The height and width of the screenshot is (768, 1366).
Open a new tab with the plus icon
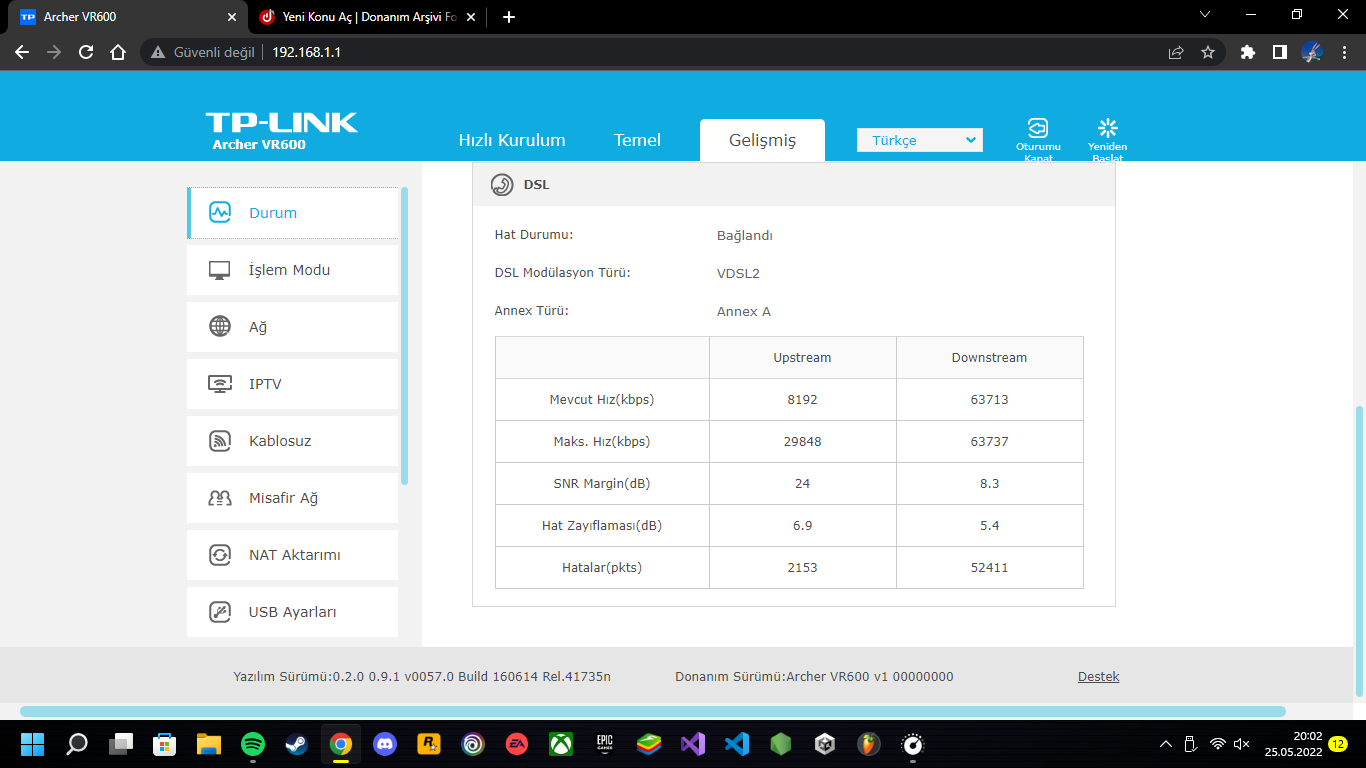tap(509, 16)
